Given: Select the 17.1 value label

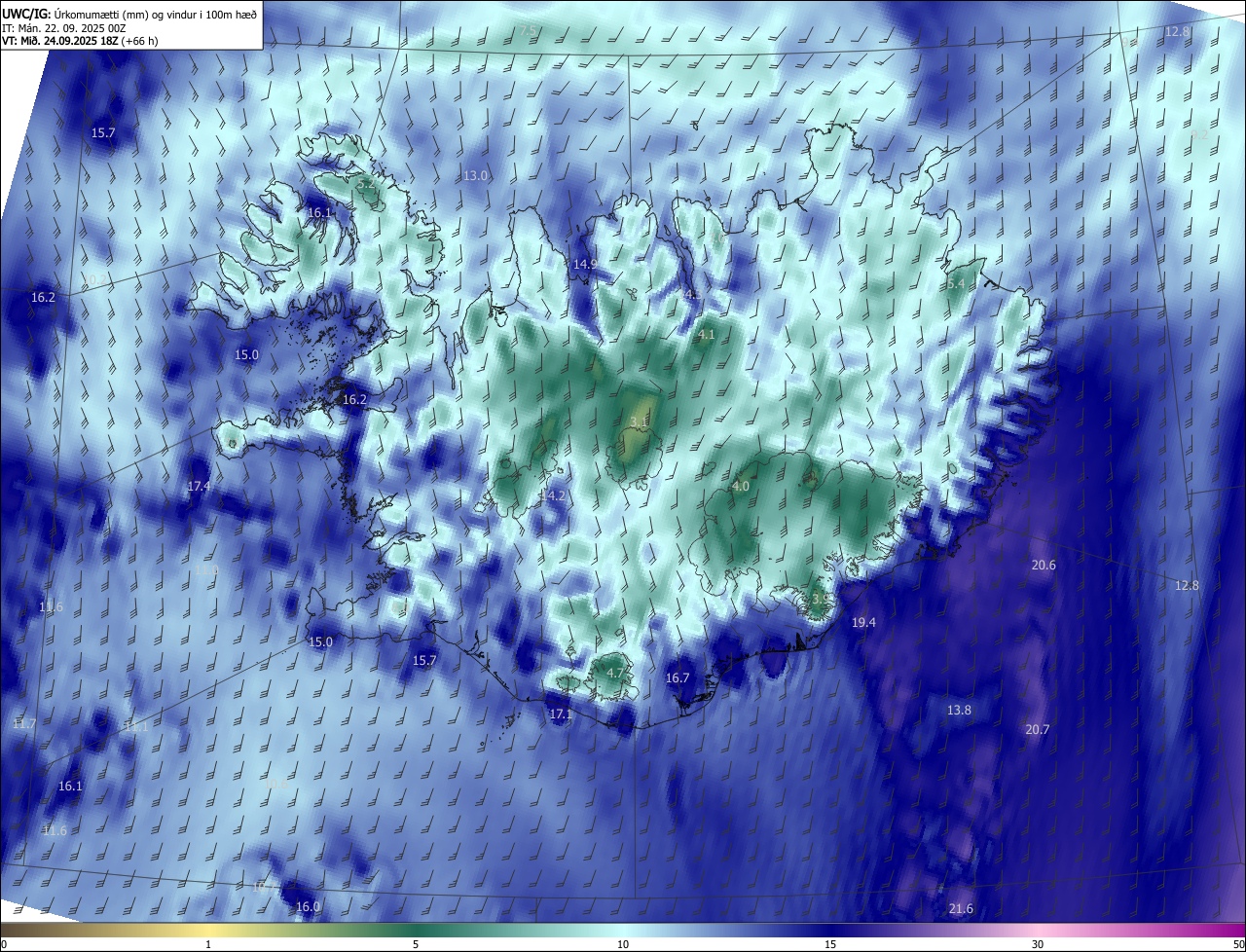Looking at the screenshot, I should [x=561, y=714].
